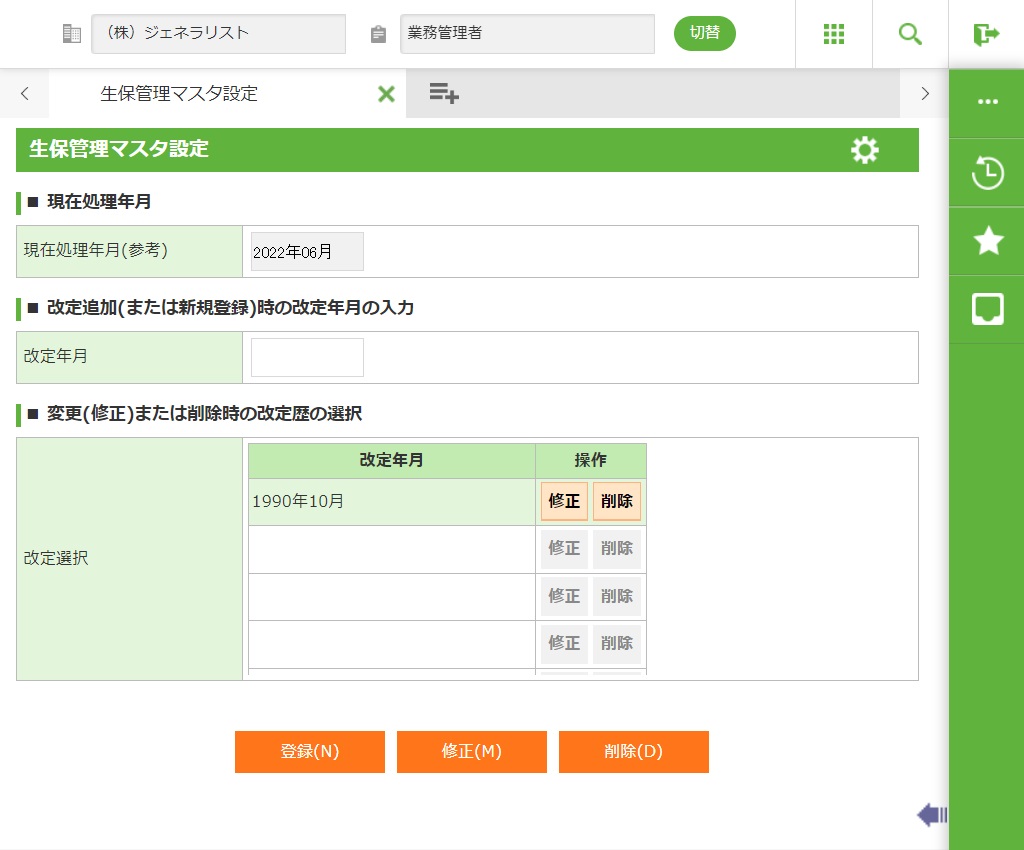Click the logout icon in header
The image size is (1024, 850).
tap(986, 34)
